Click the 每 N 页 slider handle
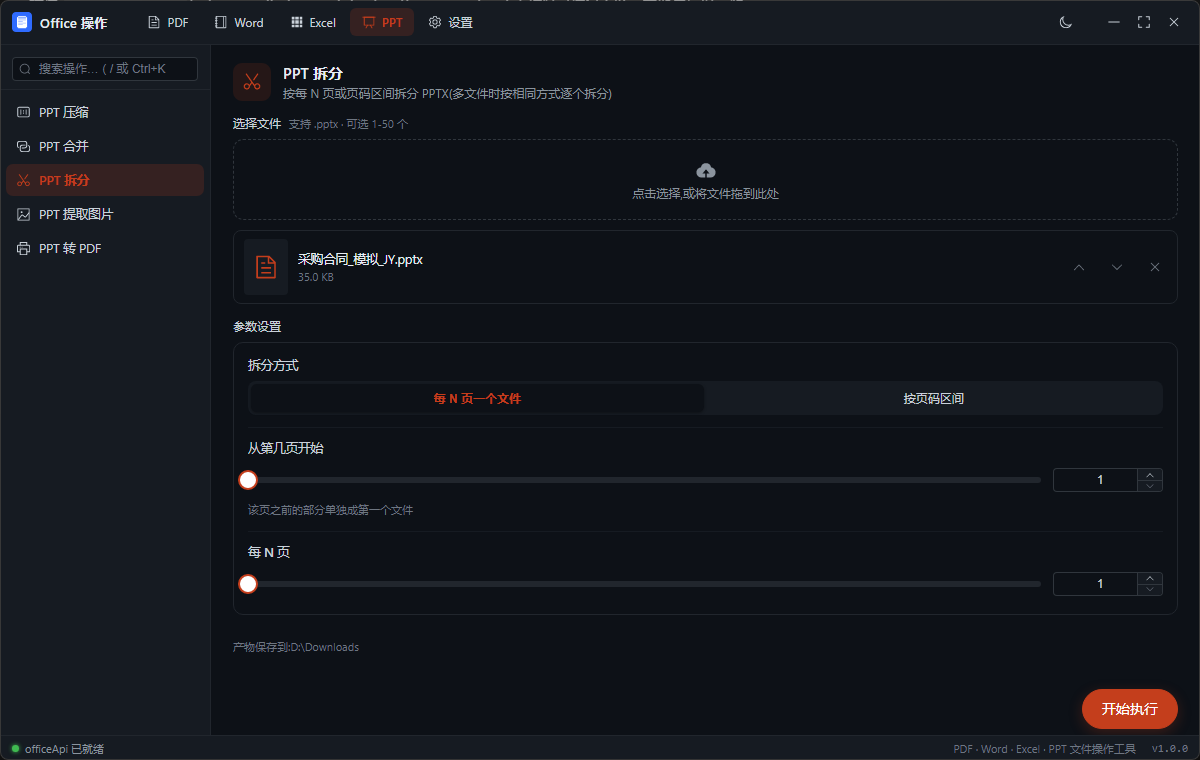The width and height of the screenshot is (1200, 760). point(248,584)
